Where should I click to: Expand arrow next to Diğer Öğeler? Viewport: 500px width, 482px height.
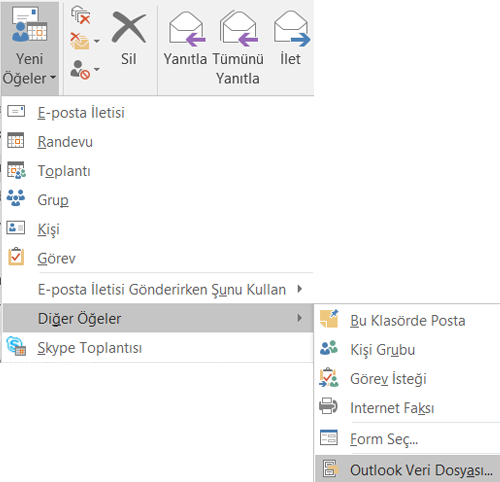click(x=300, y=318)
